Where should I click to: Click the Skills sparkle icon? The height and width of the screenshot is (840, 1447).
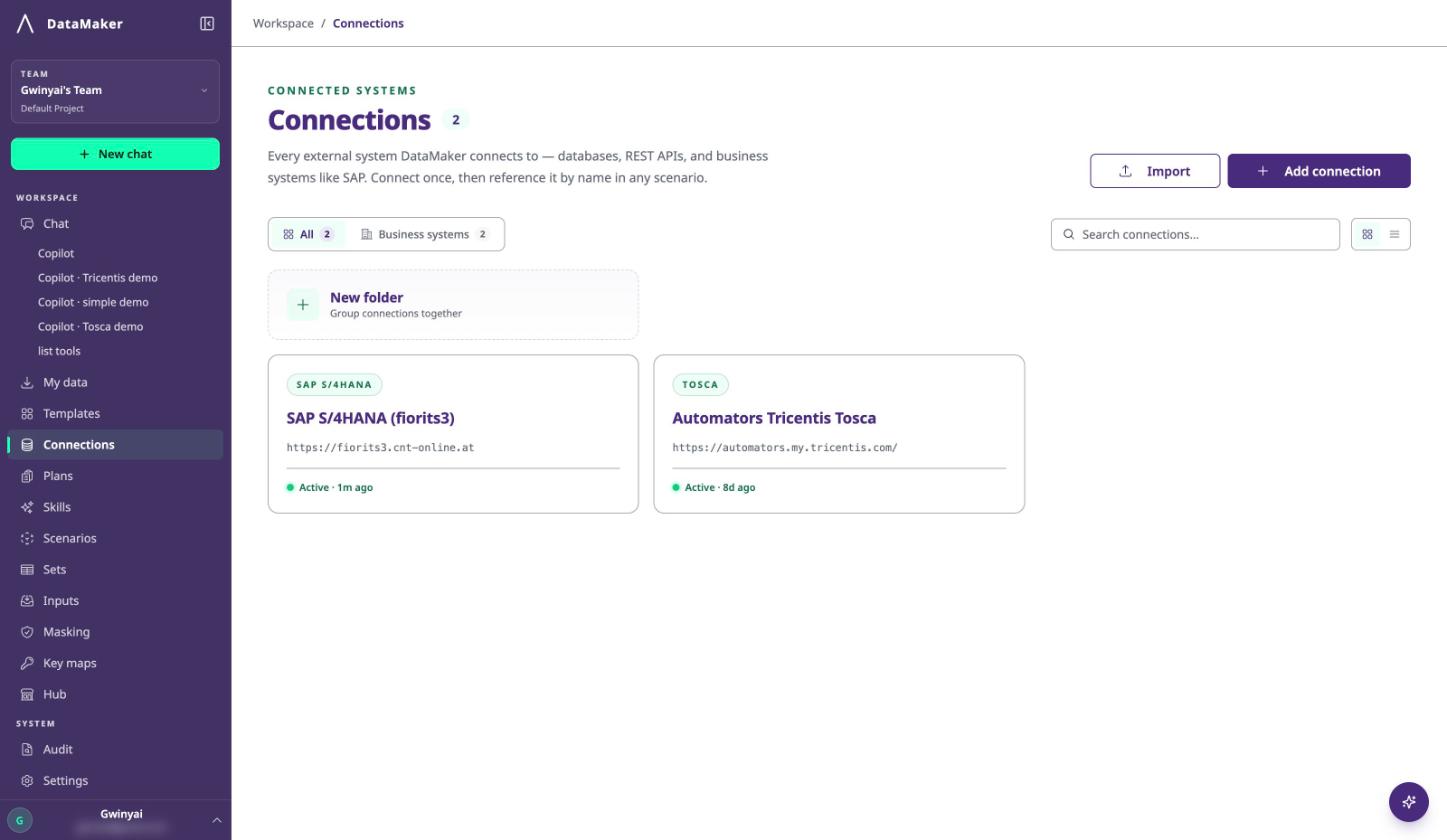click(27, 507)
